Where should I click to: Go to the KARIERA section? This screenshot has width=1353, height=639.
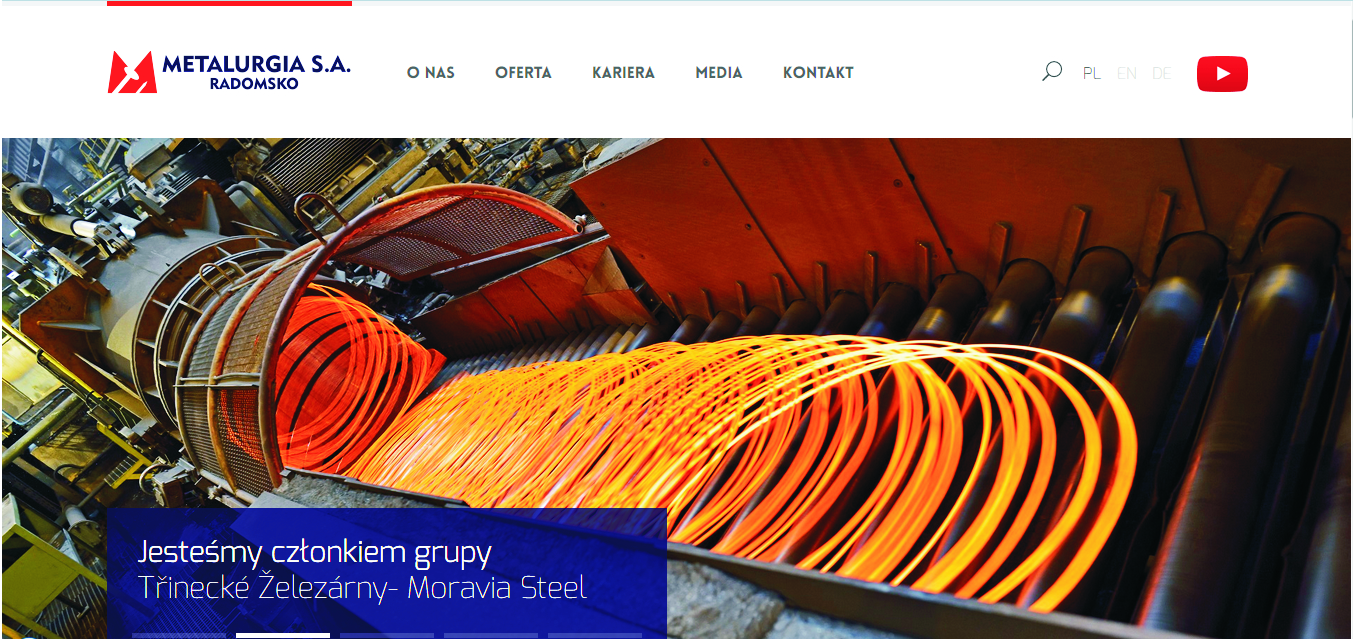[623, 73]
